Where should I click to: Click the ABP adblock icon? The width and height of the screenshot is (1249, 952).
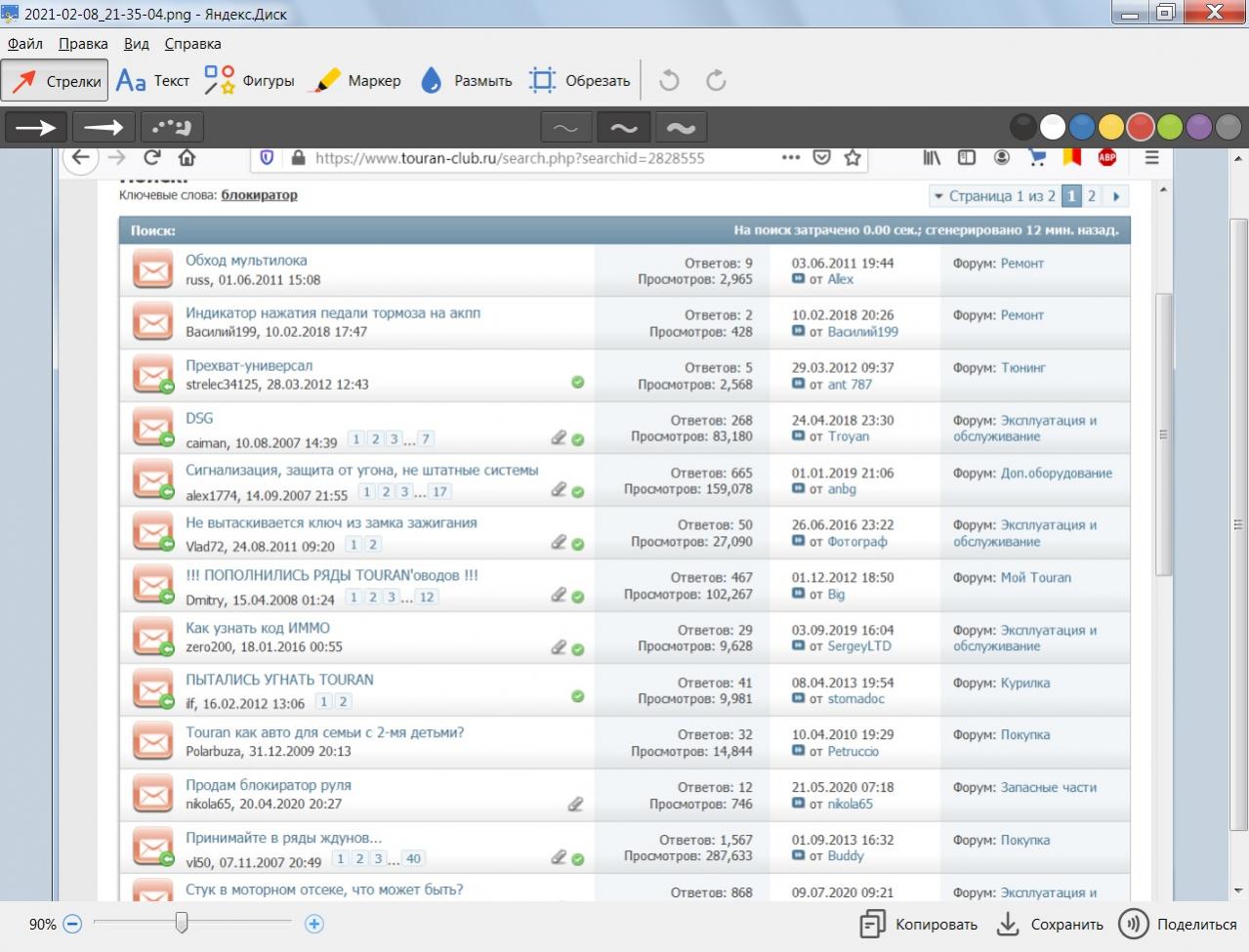1107,157
